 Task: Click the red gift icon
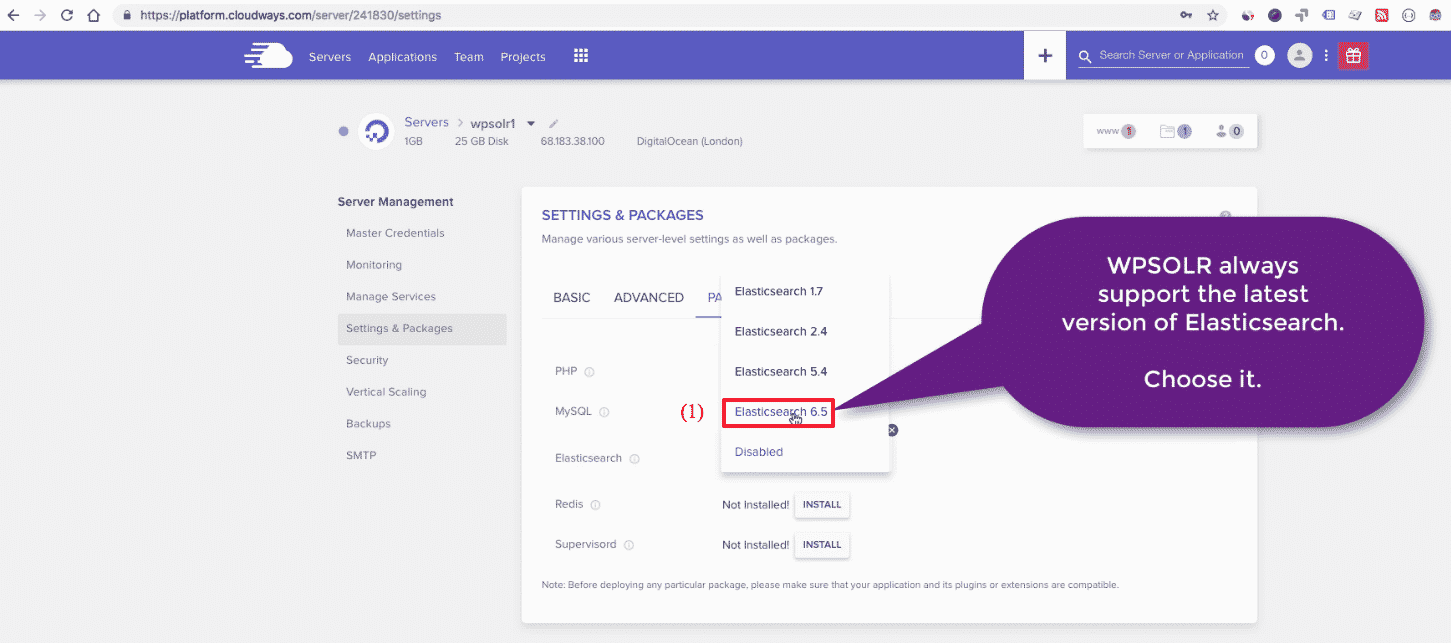pos(1353,56)
